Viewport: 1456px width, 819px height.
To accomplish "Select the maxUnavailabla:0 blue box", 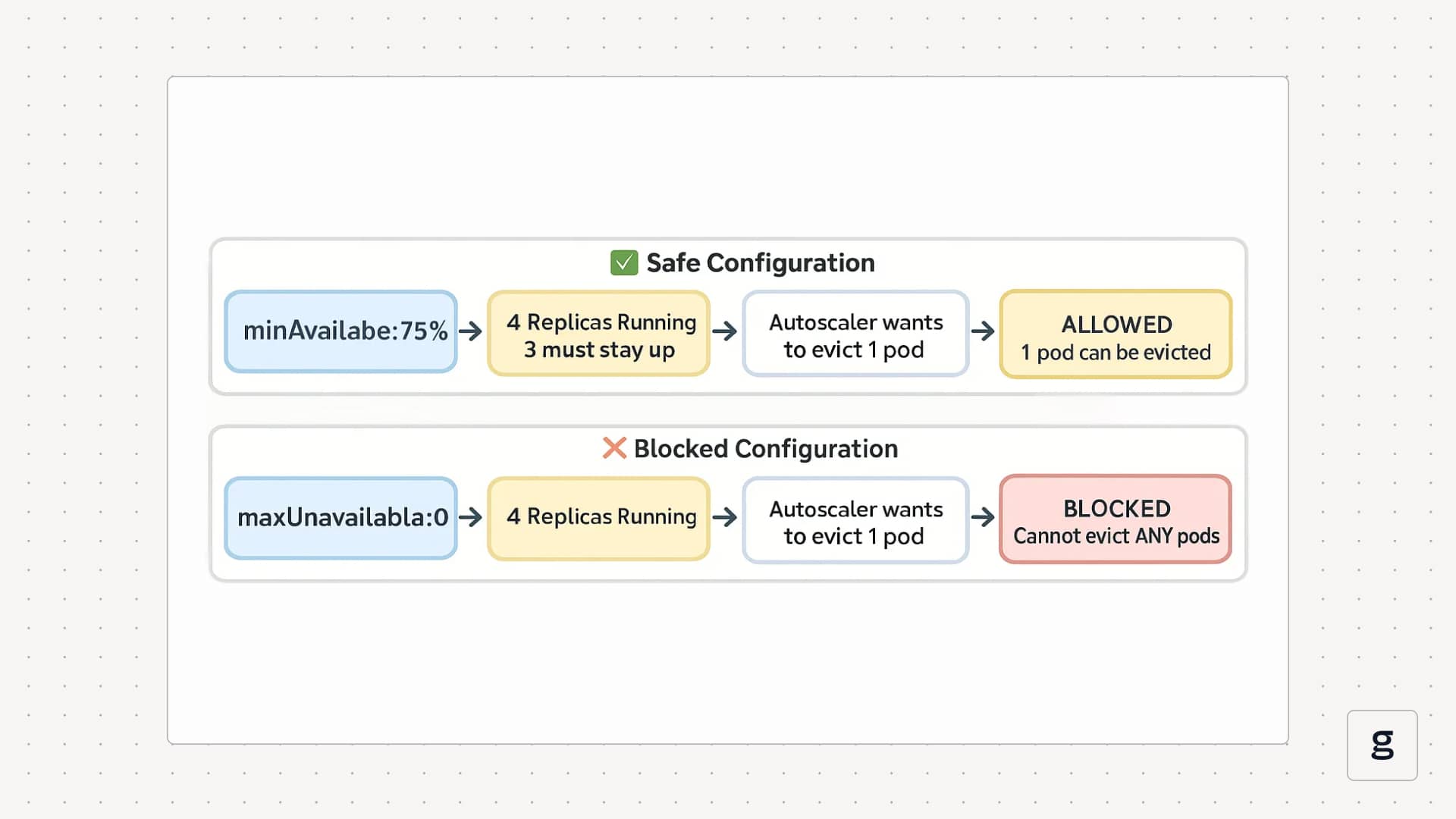I will tap(341, 518).
